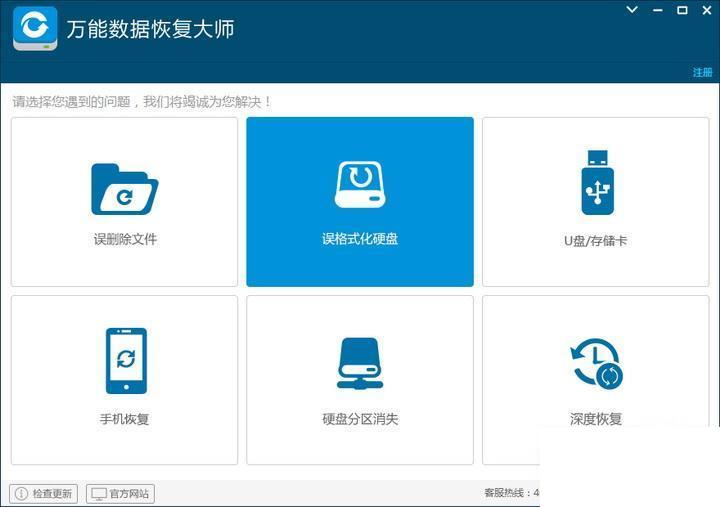The width and height of the screenshot is (720, 507).
Task: Click the 硬盘分区消失 label
Action: pos(360,419)
